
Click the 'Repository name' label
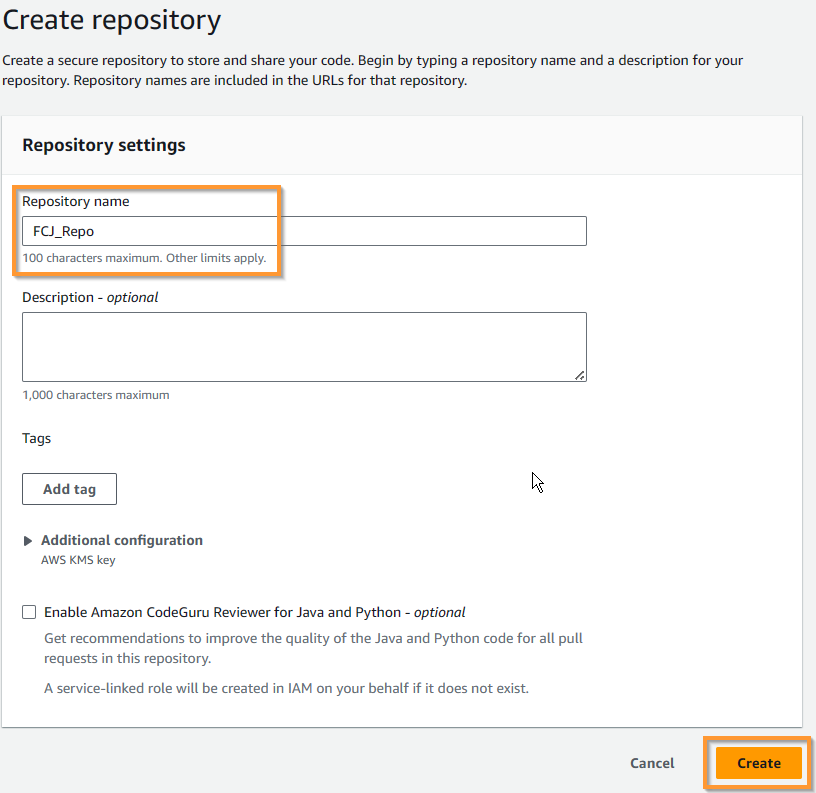[75, 201]
